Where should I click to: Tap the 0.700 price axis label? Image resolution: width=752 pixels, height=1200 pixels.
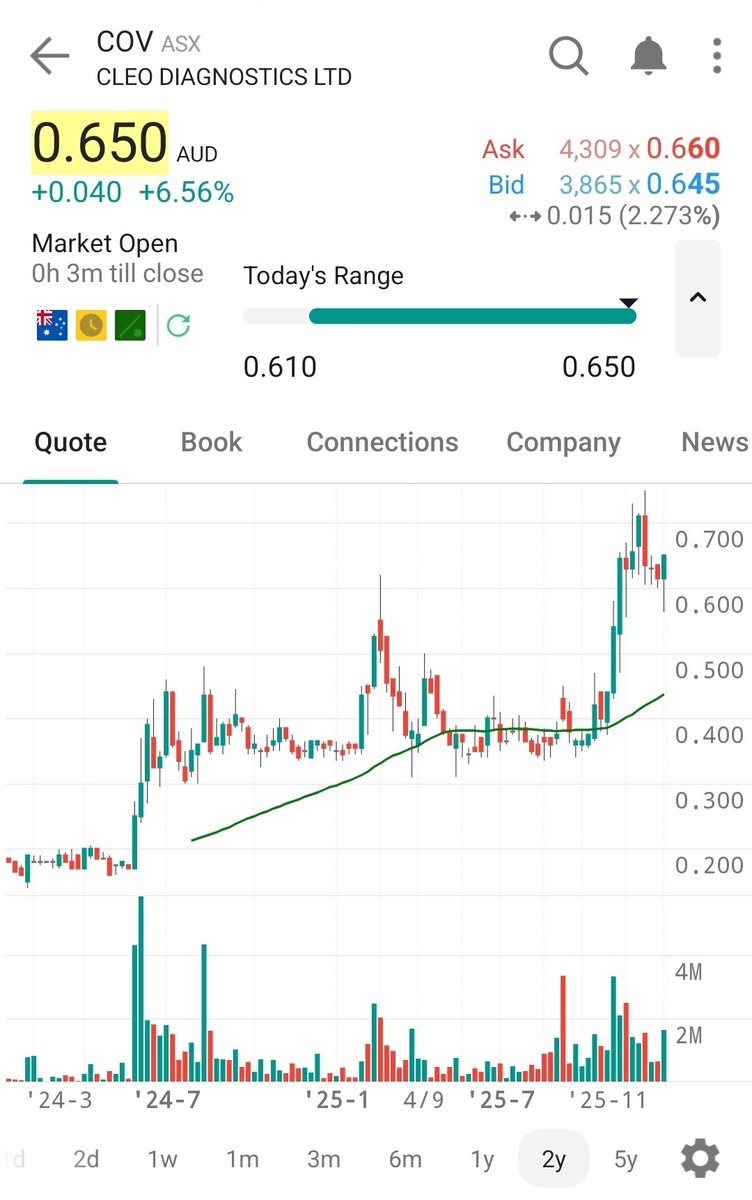pyautogui.click(x=709, y=540)
